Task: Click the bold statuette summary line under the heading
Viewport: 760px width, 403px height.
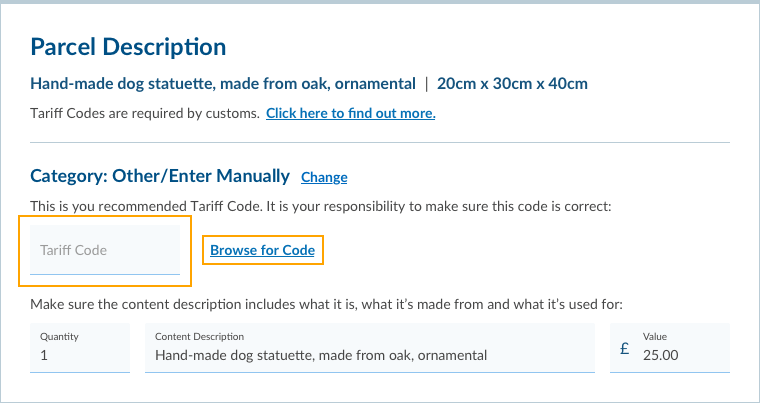Action: click(222, 83)
